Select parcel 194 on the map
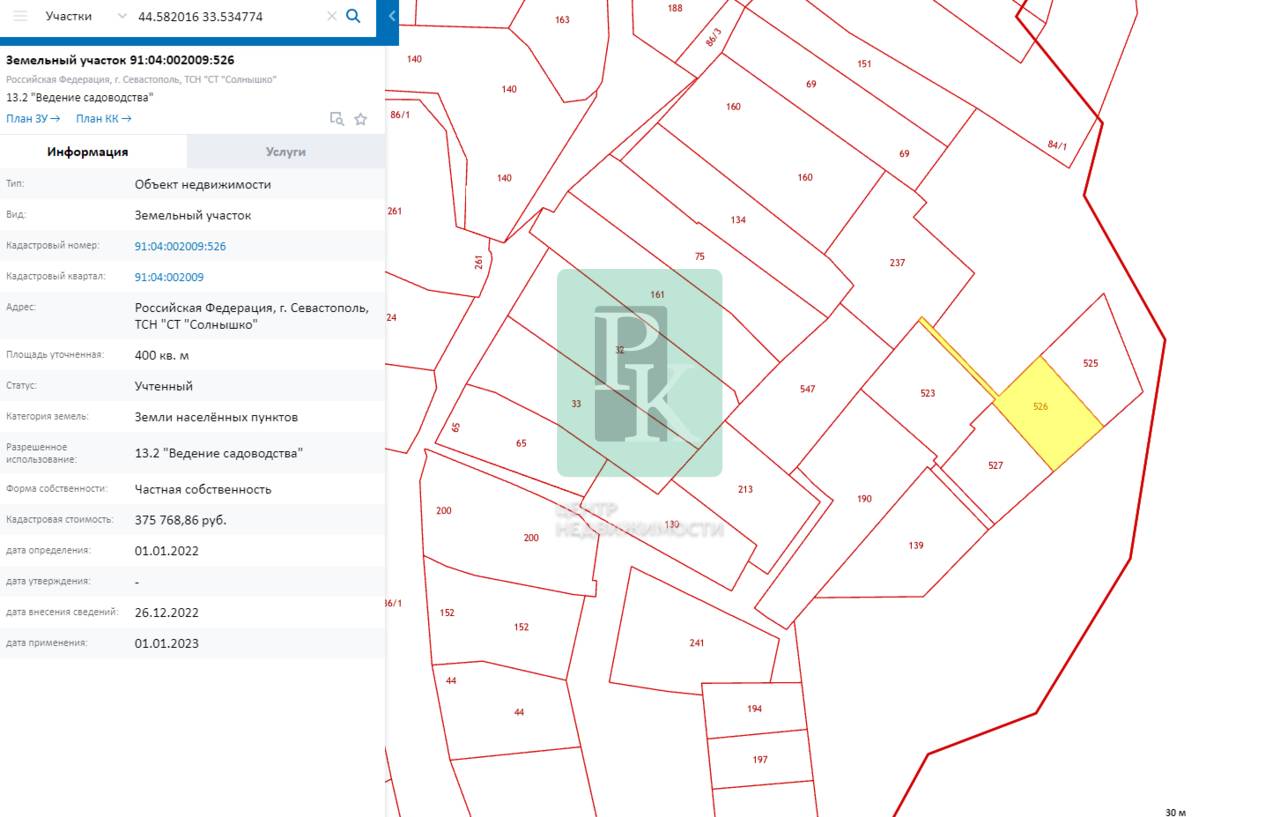Screen dimensions: 1280x817 pyautogui.click(x=754, y=709)
